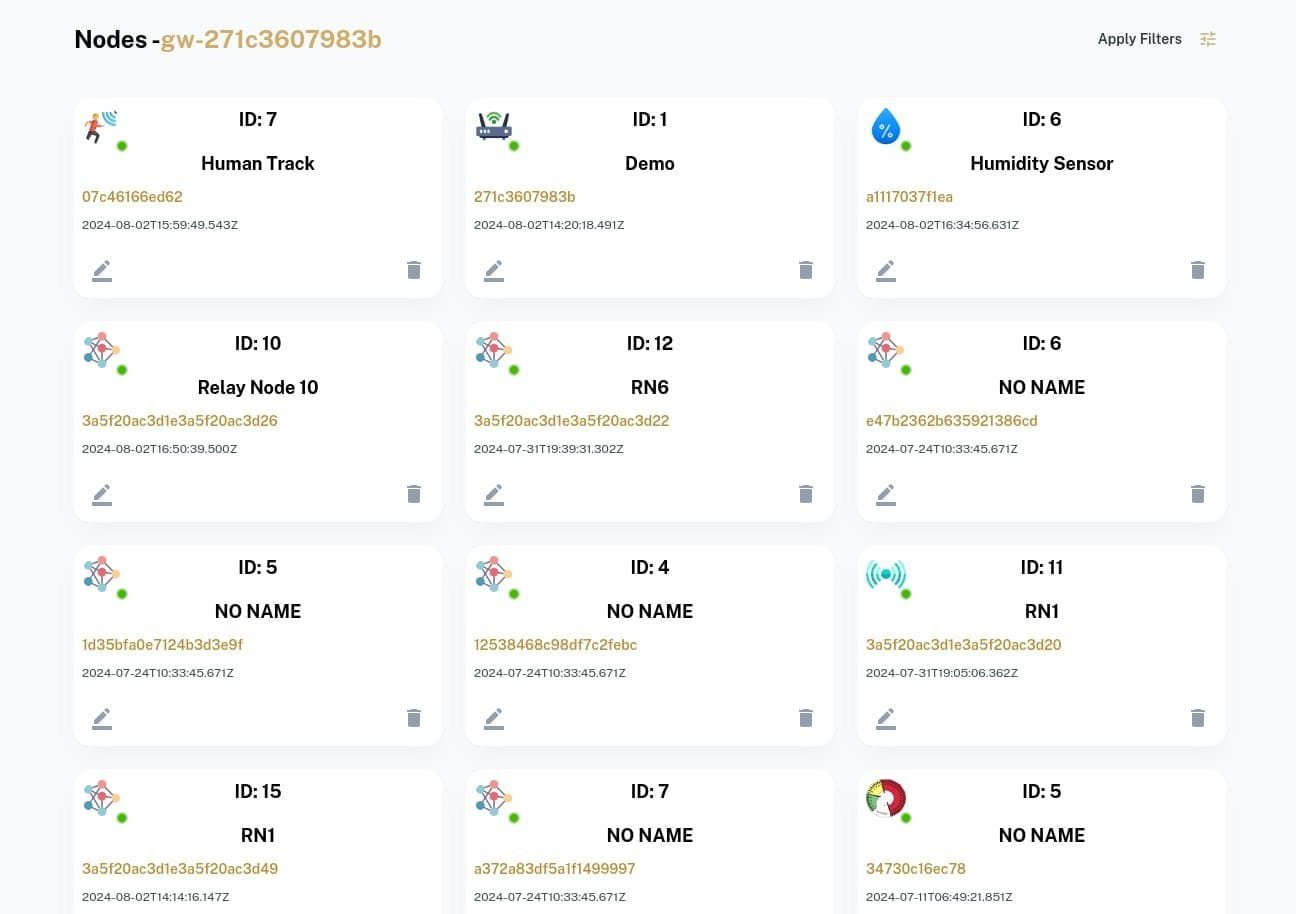This screenshot has height=914, width=1296.
Task: Edit the RN6 node
Action: pyautogui.click(x=494, y=494)
